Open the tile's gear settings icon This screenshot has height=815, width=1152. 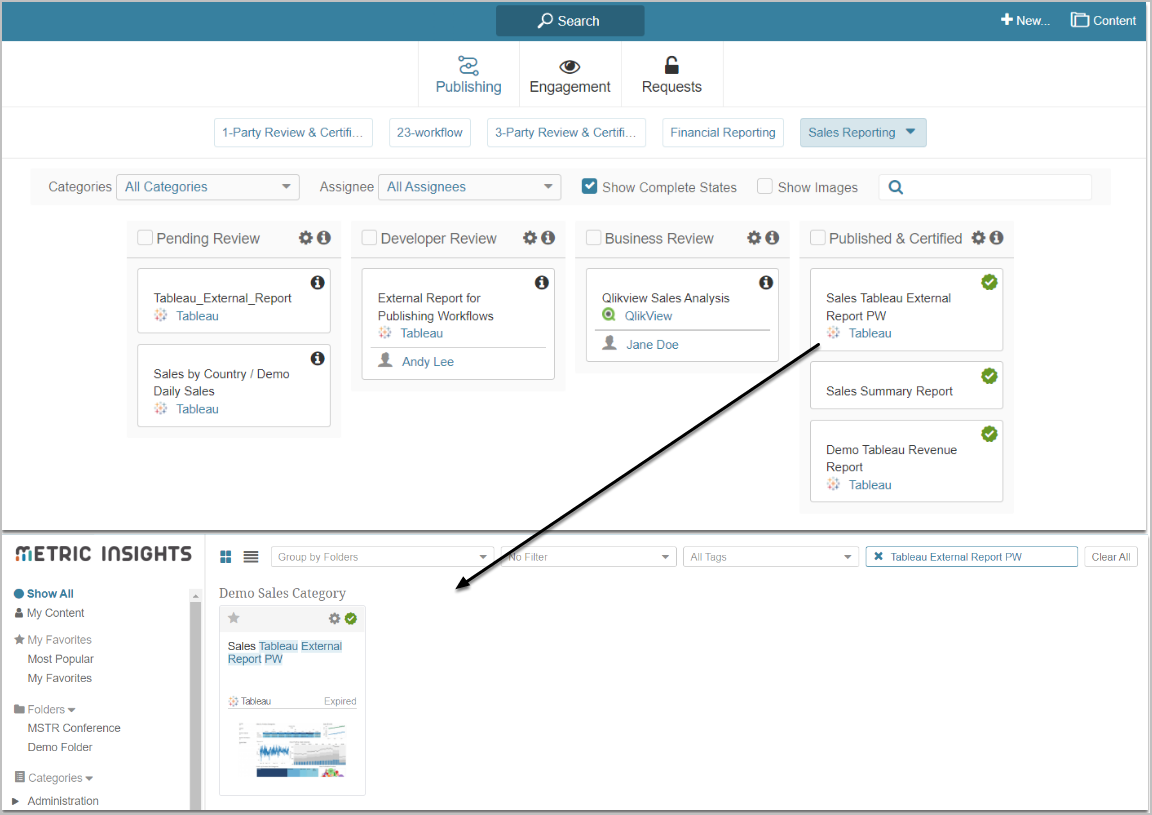334,619
